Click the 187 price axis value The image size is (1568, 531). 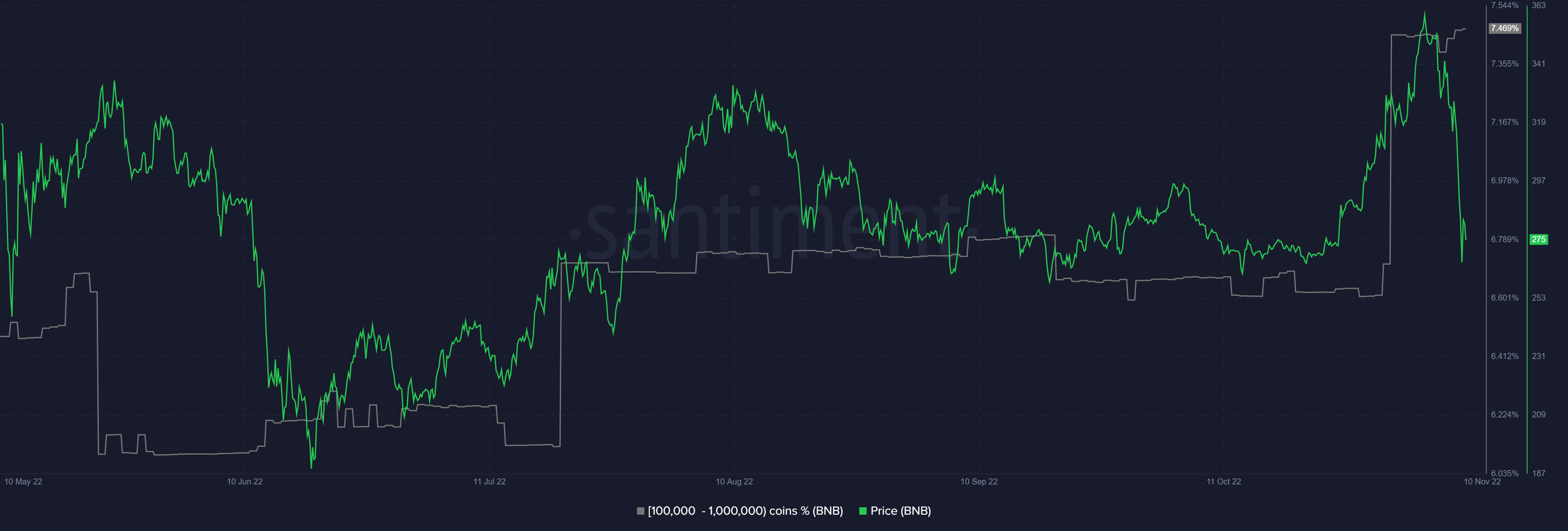tap(1539, 473)
